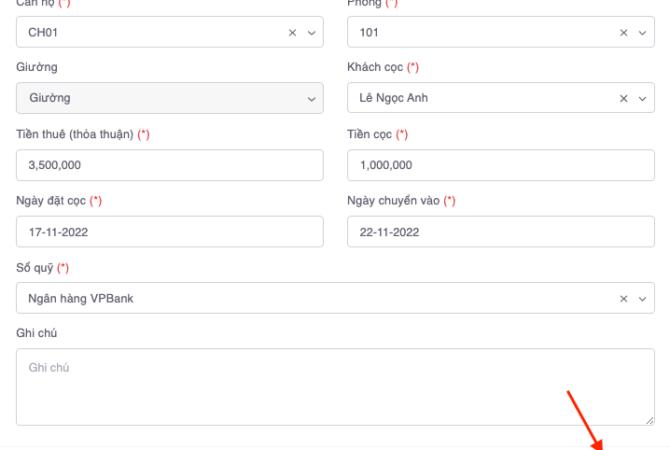Click the Giường placeholder in the bed field

tap(49, 98)
